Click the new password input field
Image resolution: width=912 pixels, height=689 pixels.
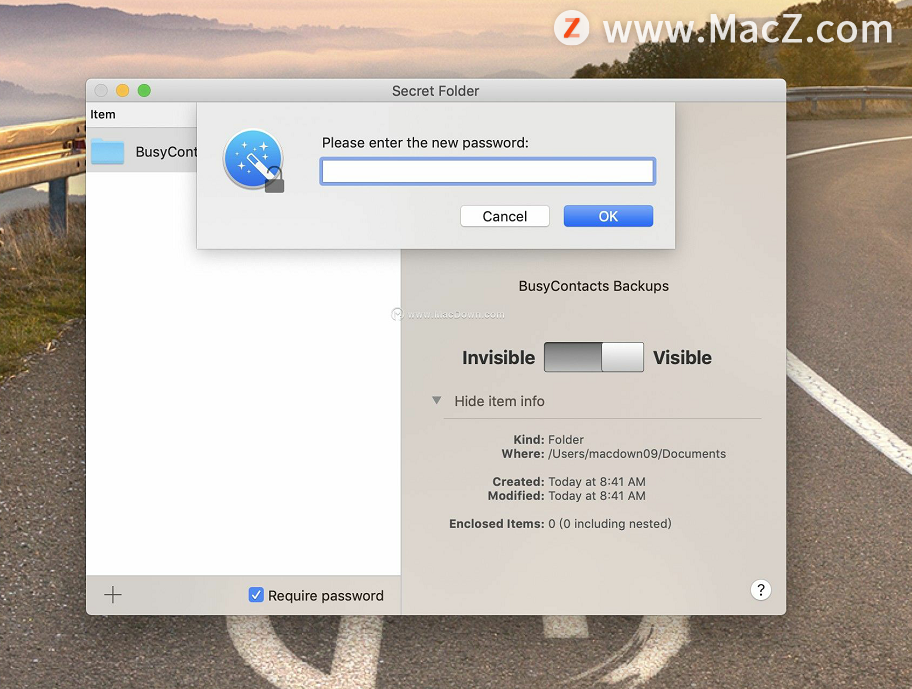pyautogui.click(x=487, y=172)
